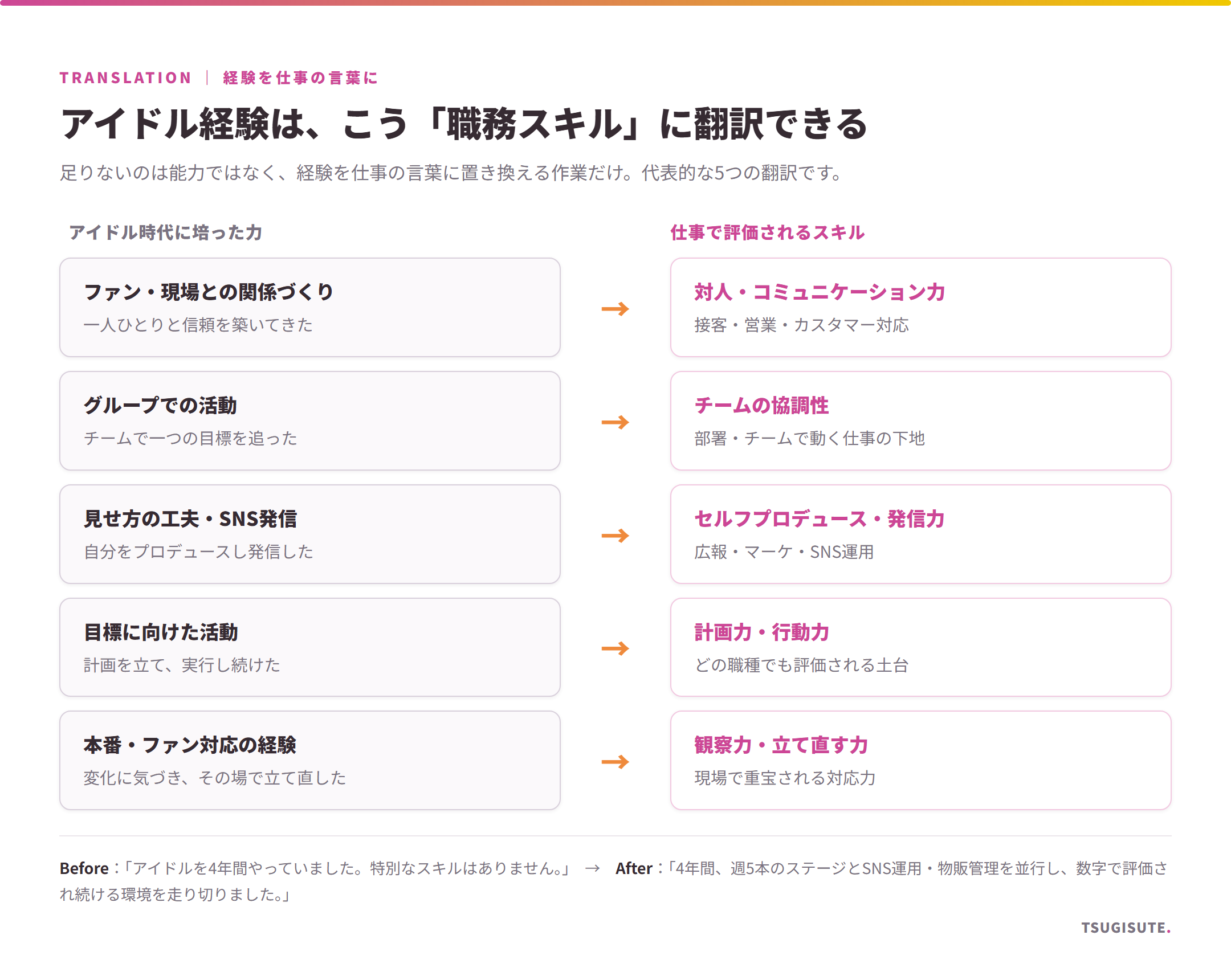This screenshot has height=980, width=1231.
Task: Click the heading '本番・ファン対応の経験'
Action: [x=190, y=745]
